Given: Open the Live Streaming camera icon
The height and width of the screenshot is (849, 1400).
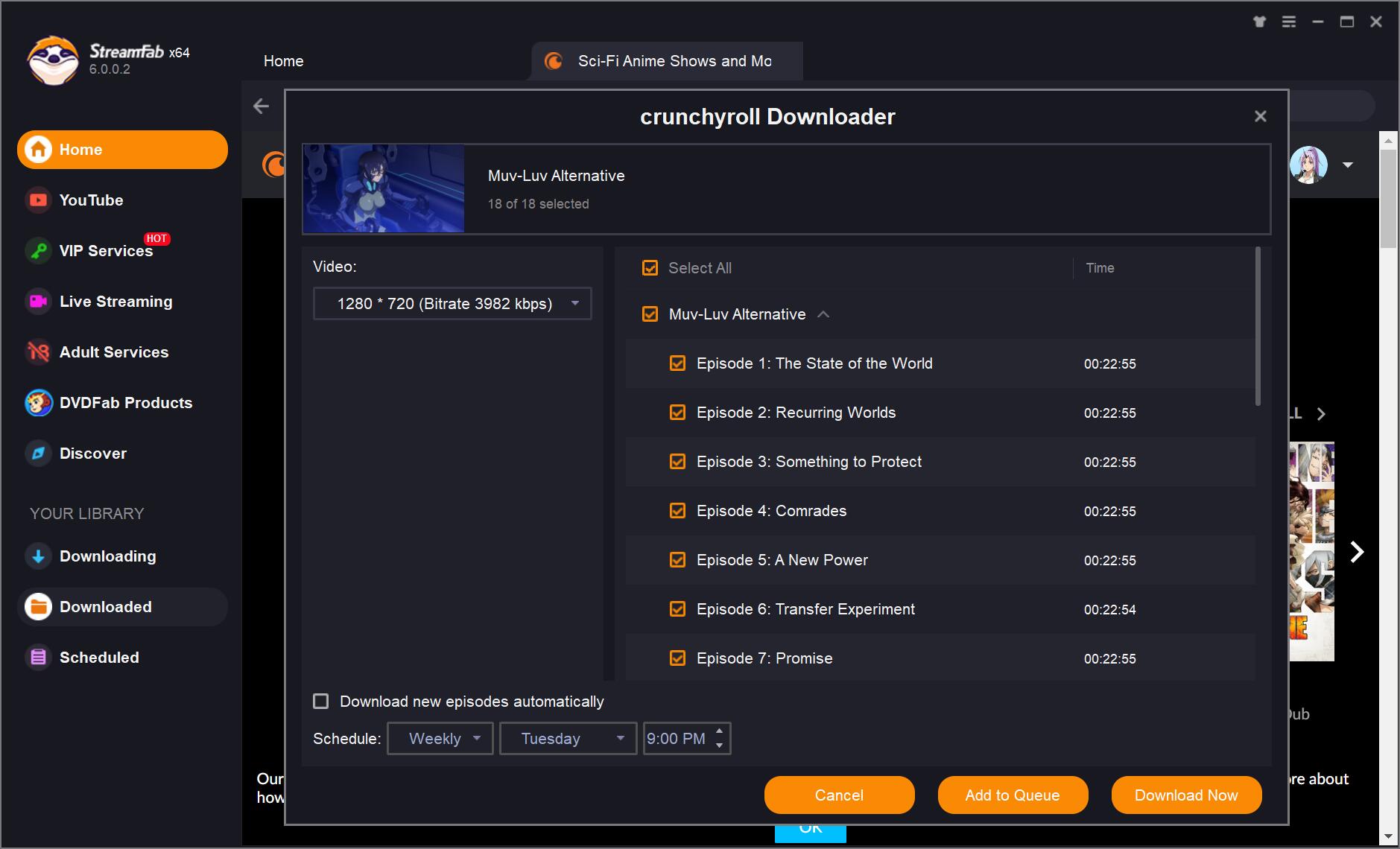Looking at the screenshot, I should [38, 302].
